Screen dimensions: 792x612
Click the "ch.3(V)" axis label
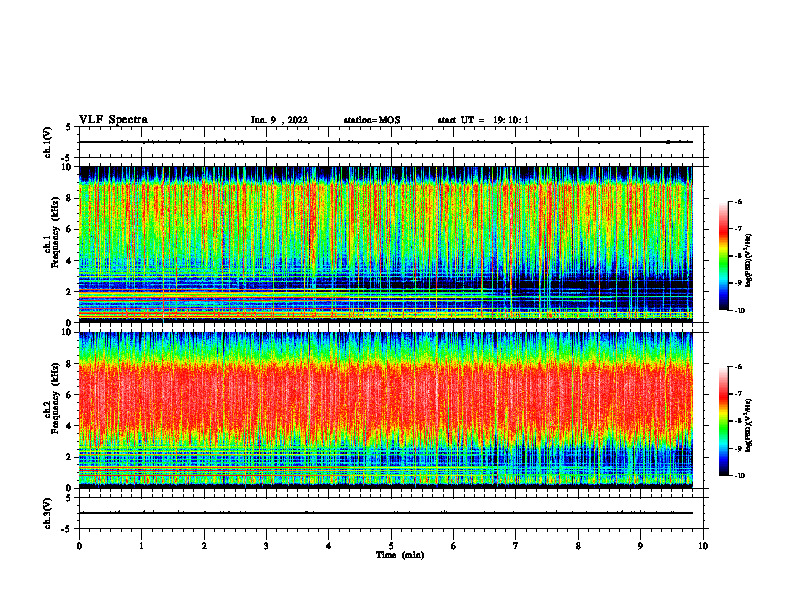click(x=48, y=513)
